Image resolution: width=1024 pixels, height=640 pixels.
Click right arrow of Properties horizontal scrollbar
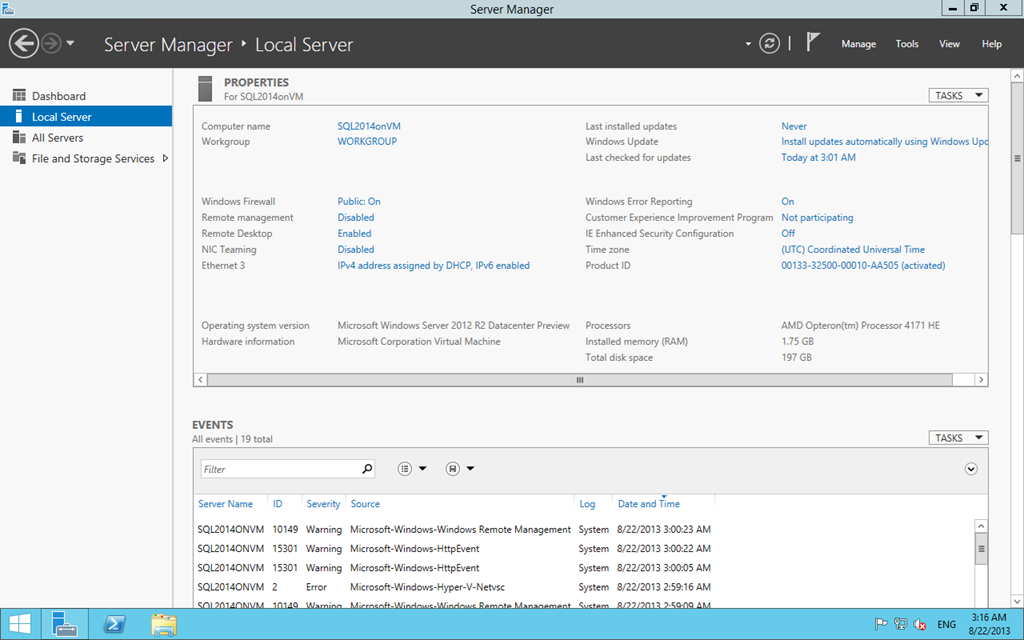[981, 379]
